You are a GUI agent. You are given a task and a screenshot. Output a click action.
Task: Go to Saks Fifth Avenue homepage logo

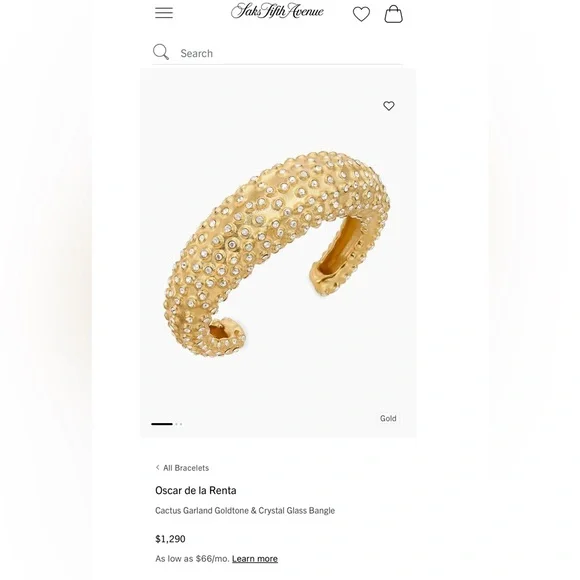click(x=277, y=11)
